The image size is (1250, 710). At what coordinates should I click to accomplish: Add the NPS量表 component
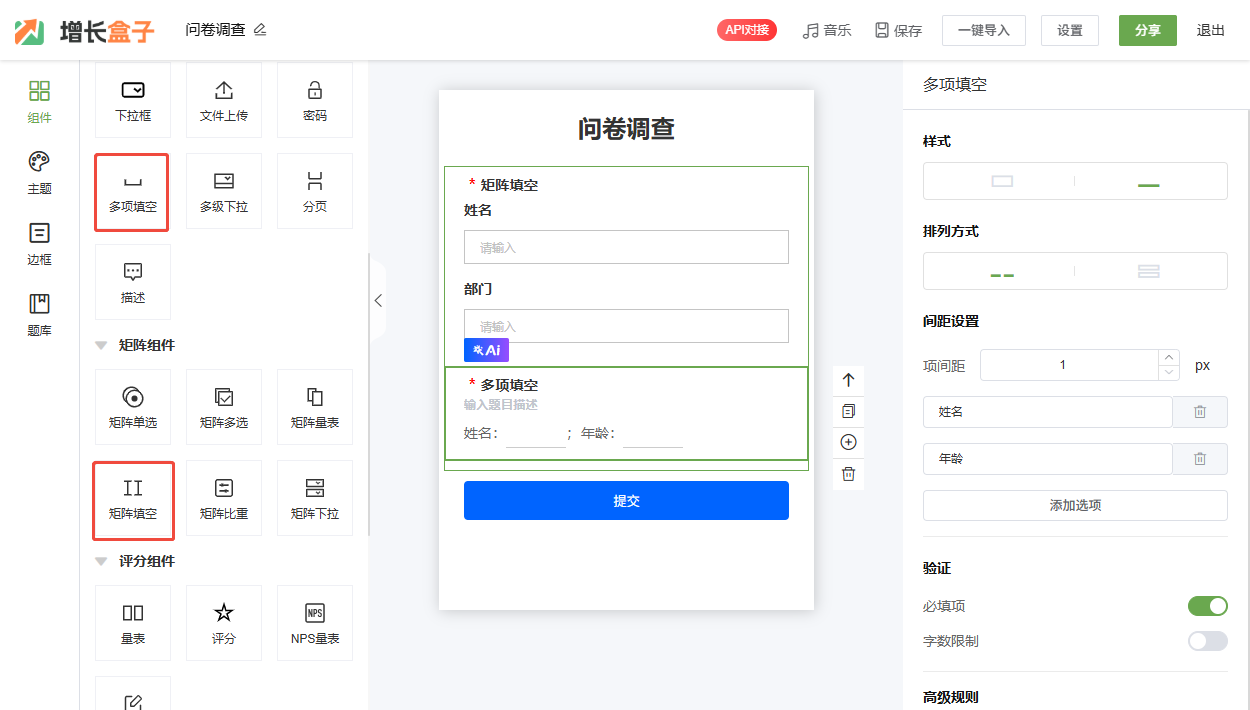[315, 623]
